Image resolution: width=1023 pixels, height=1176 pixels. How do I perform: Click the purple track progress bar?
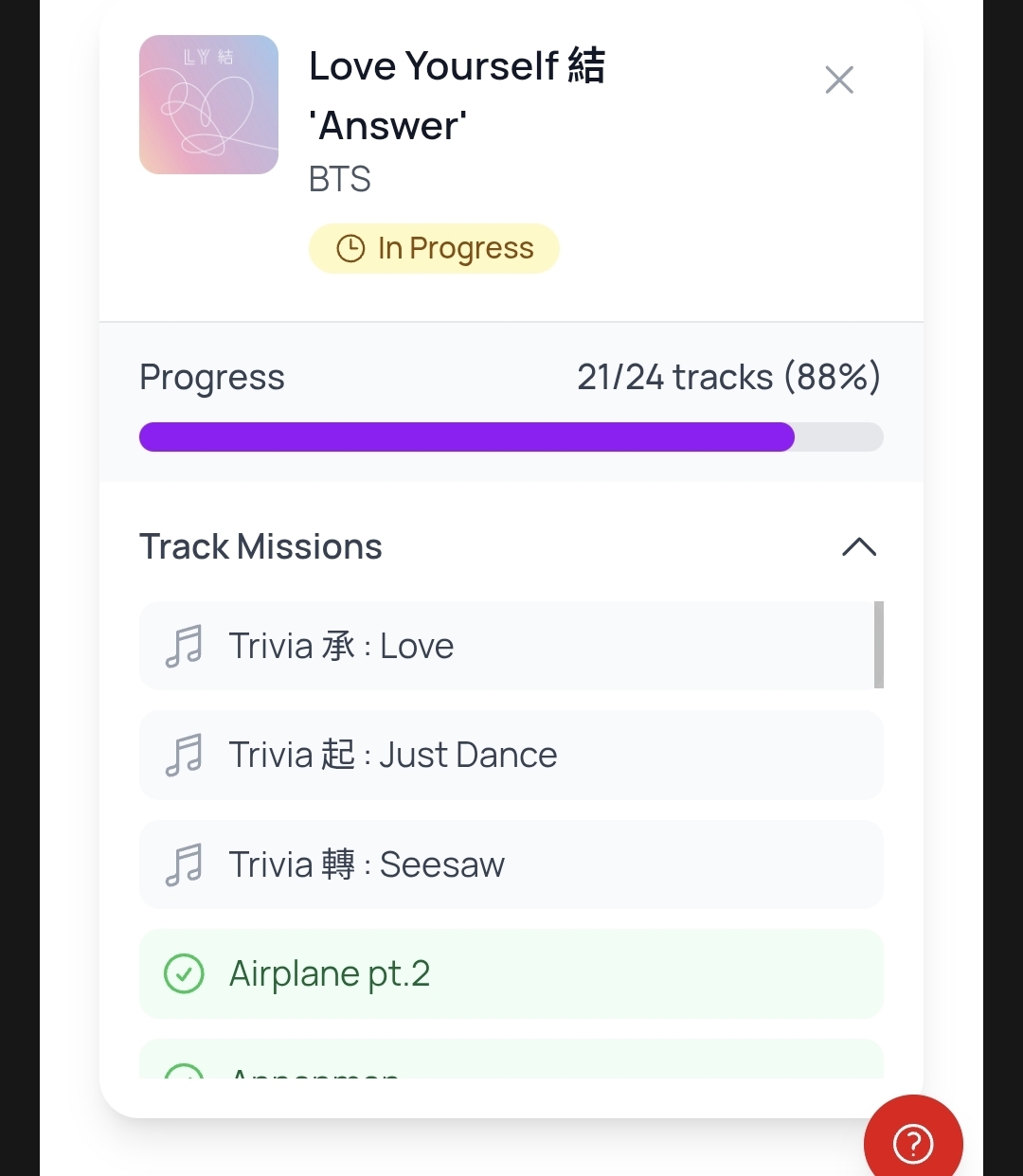(x=466, y=437)
